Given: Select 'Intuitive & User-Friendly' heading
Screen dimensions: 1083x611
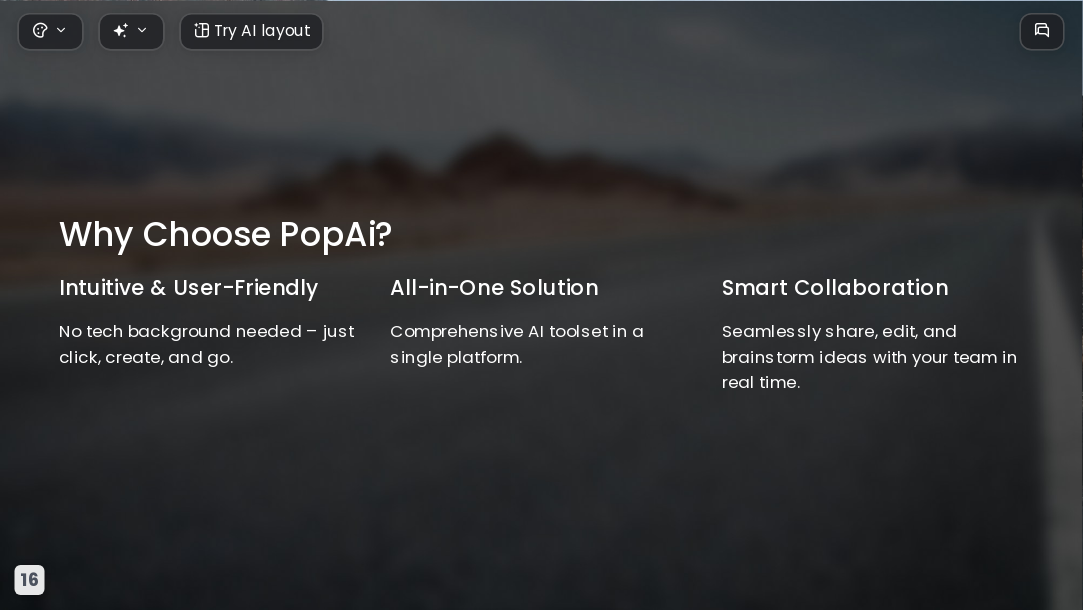Looking at the screenshot, I should pyautogui.click(x=189, y=288).
